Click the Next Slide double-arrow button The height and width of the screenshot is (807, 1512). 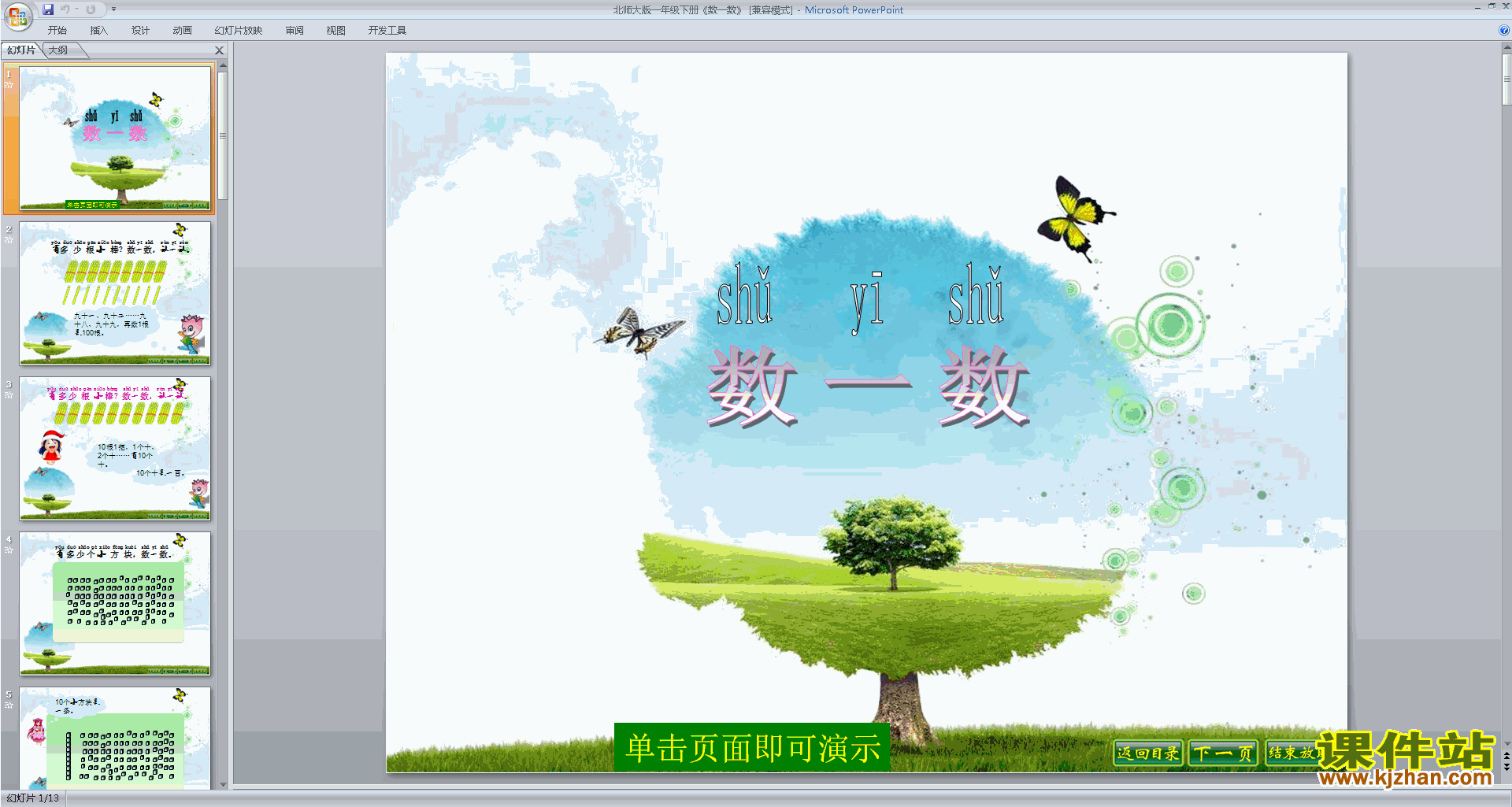pos(1506,767)
